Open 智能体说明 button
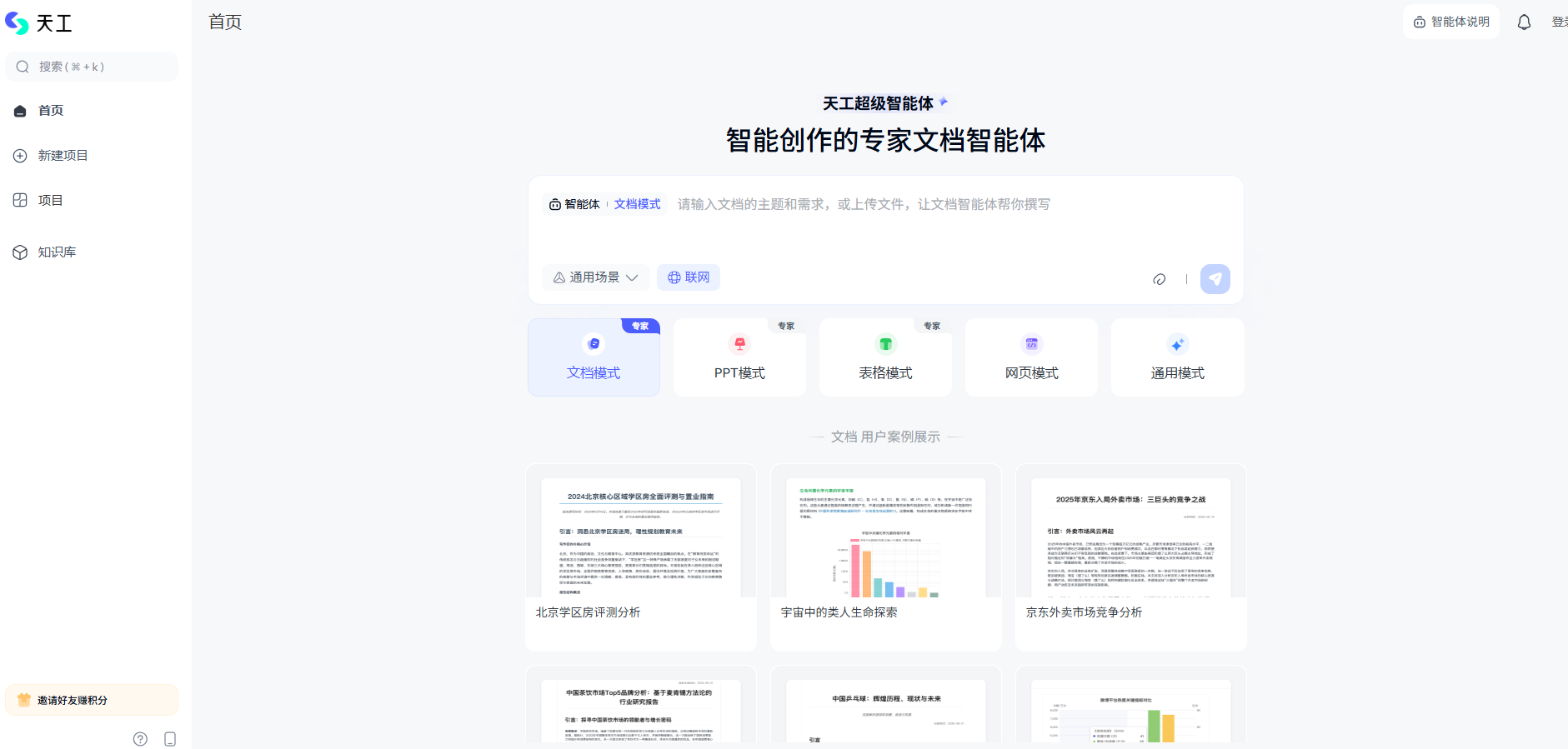 (x=1451, y=22)
